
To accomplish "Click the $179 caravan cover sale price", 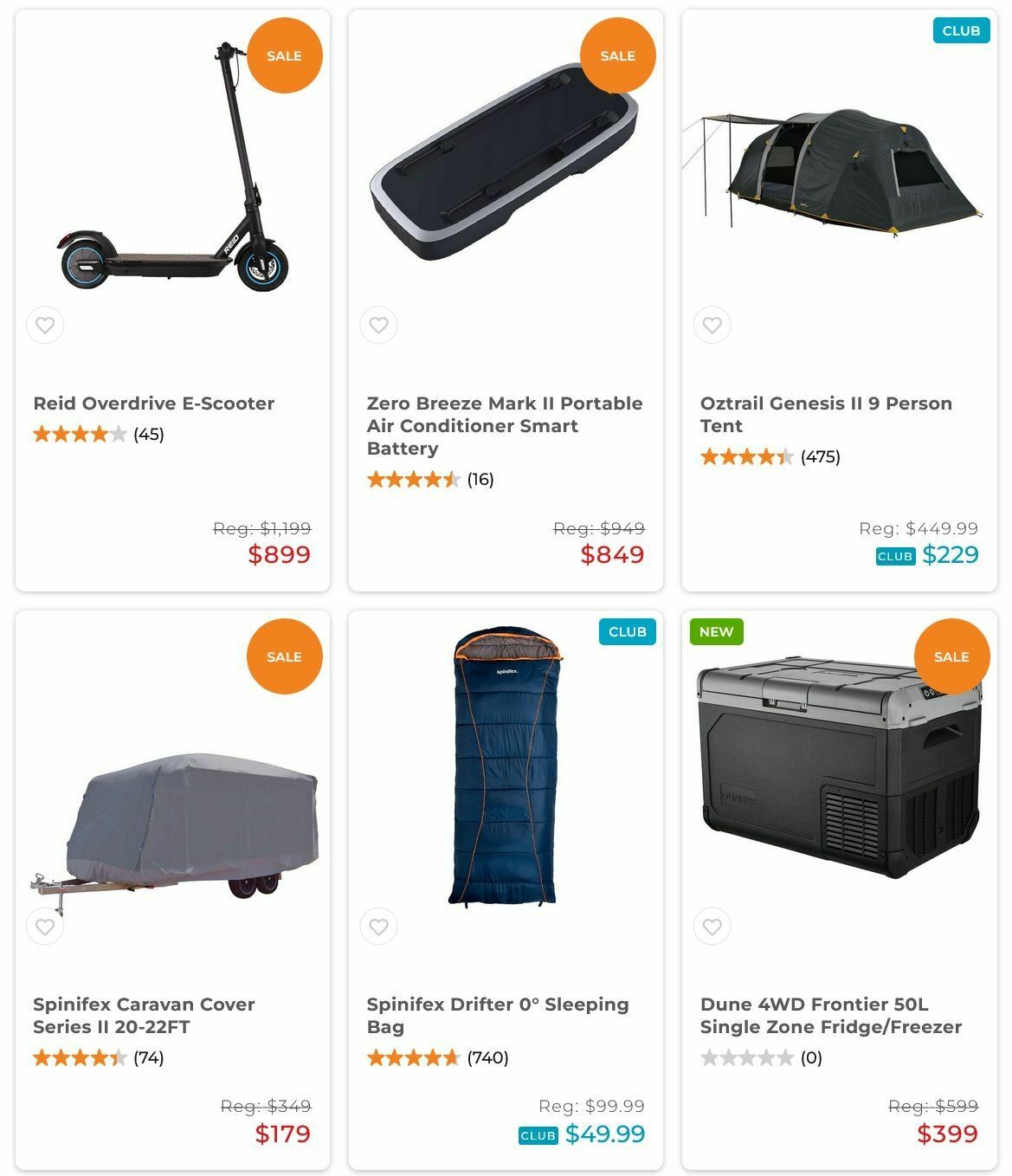I will 282,1134.
